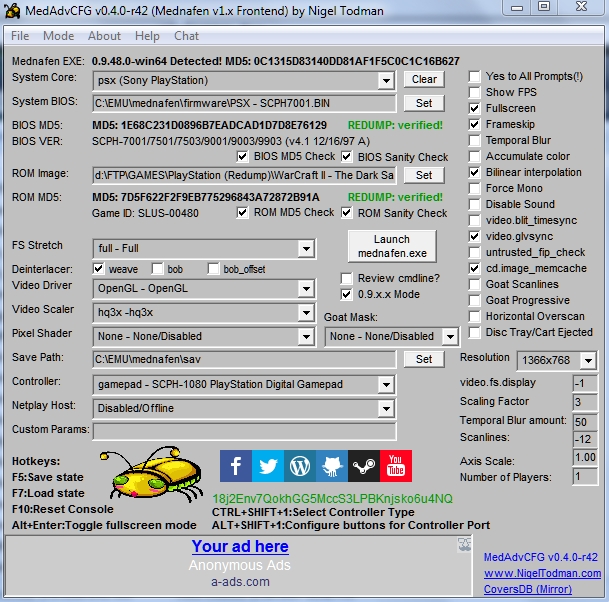Click the Scanlines value field
Image resolution: width=609 pixels, height=602 pixels.
point(585,439)
